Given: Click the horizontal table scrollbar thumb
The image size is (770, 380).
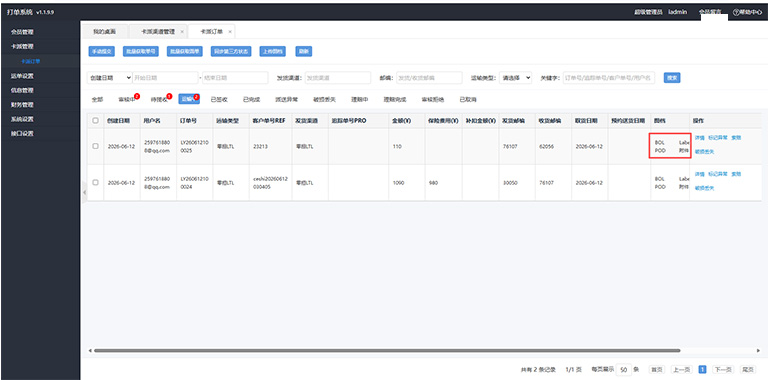Looking at the screenshot, I should tap(387, 351).
